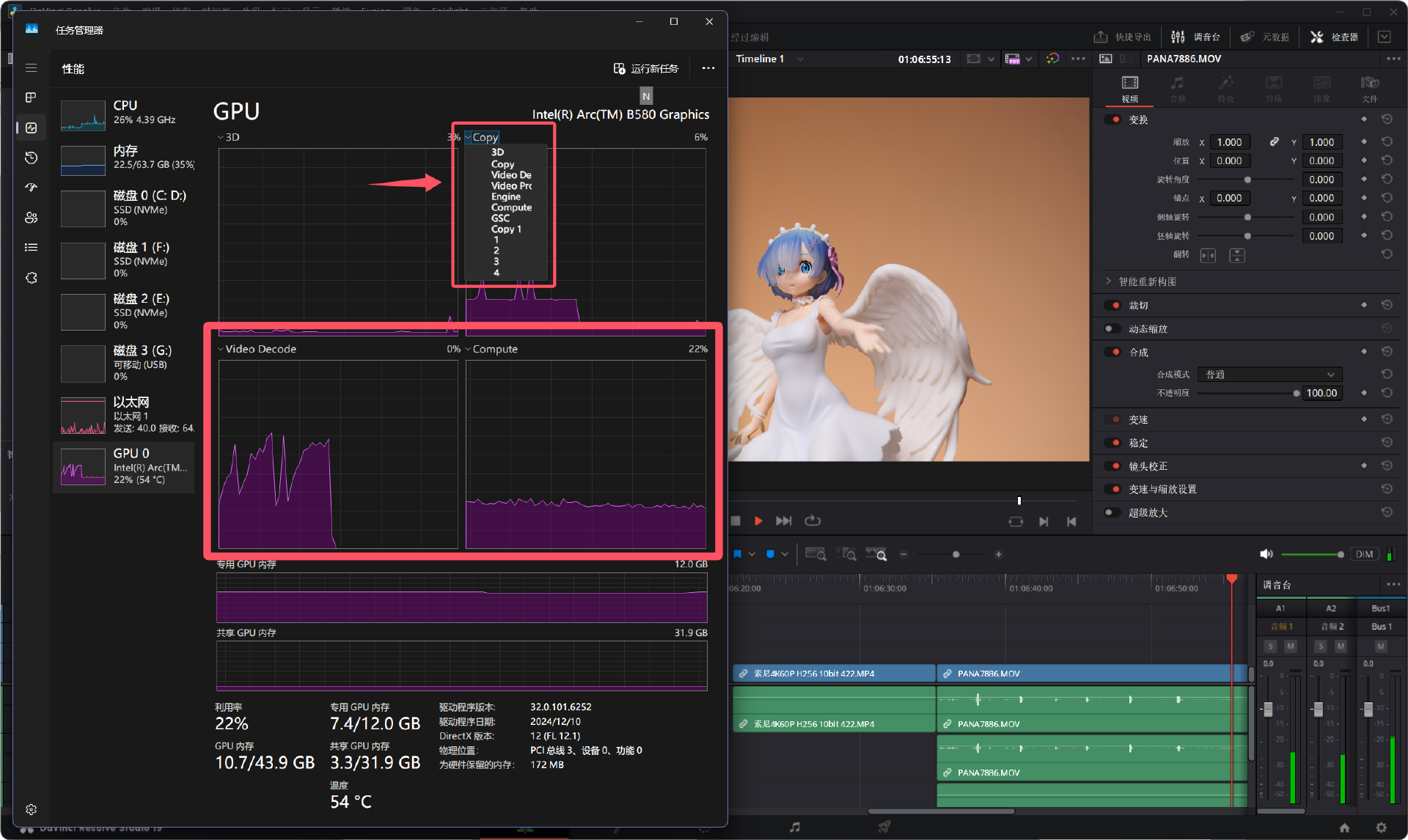Select Compute engine in Copy dropdown list
The image size is (1408, 840).
coord(511,207)
